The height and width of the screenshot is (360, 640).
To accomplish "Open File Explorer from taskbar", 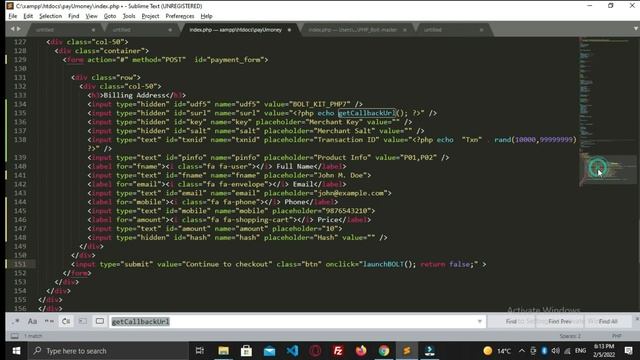I will [x=223, y=351].
